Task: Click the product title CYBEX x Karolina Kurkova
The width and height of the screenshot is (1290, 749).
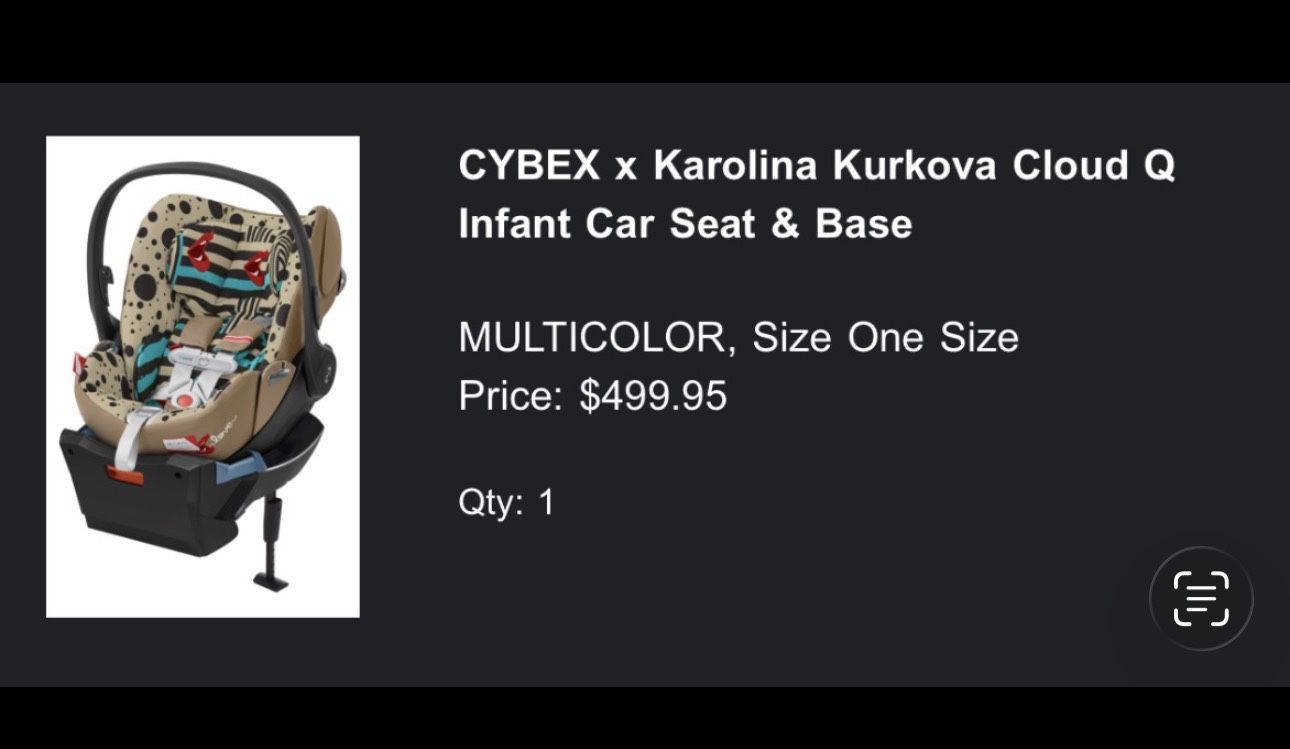Action: (817, 166)
